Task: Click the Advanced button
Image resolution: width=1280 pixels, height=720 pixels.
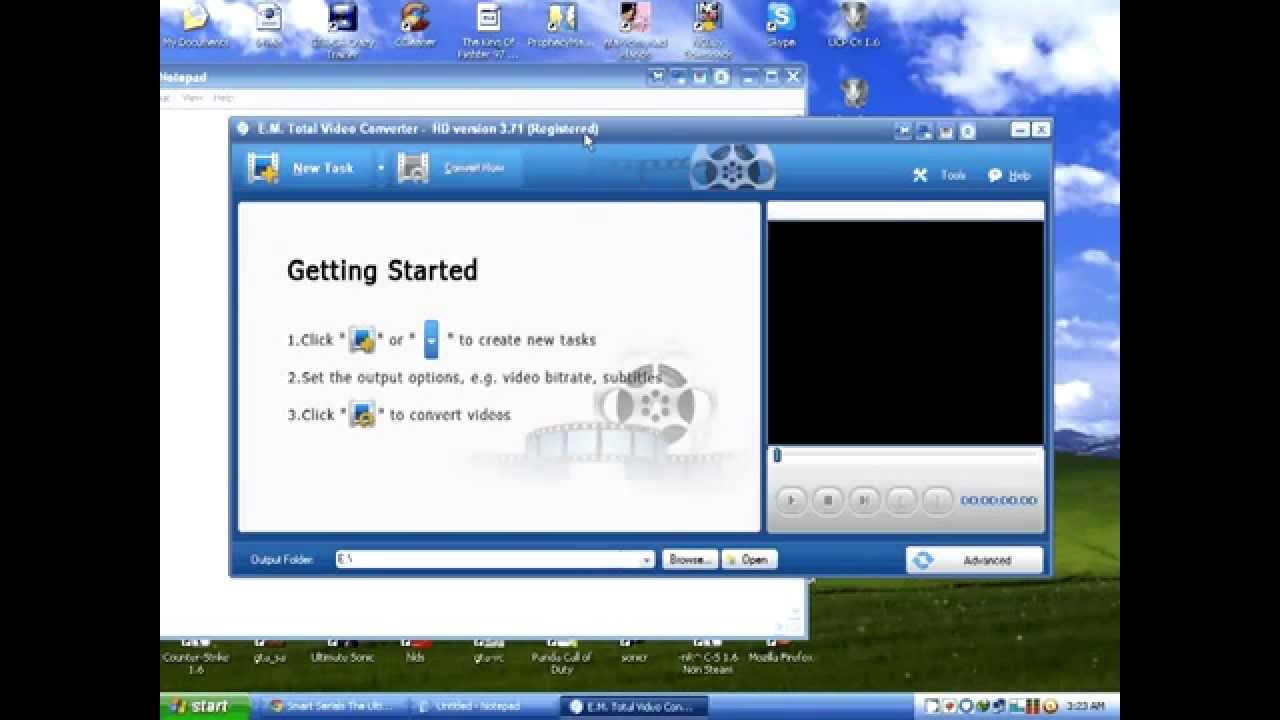Action: (x=974, y=560)
